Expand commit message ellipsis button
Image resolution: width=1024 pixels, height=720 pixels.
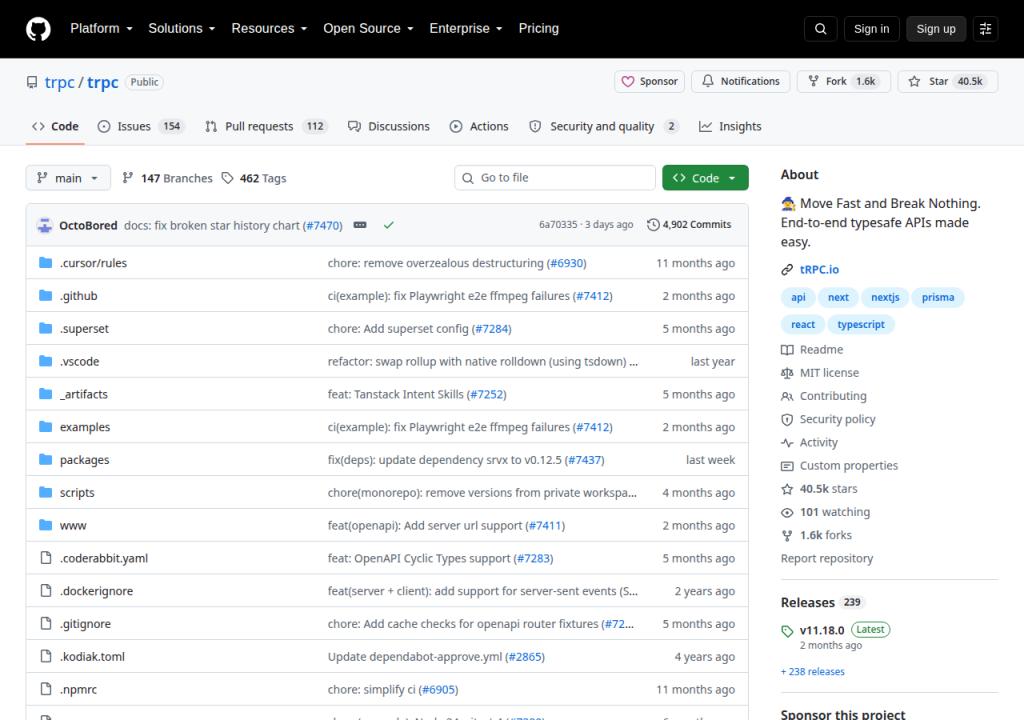coord(360,225)
